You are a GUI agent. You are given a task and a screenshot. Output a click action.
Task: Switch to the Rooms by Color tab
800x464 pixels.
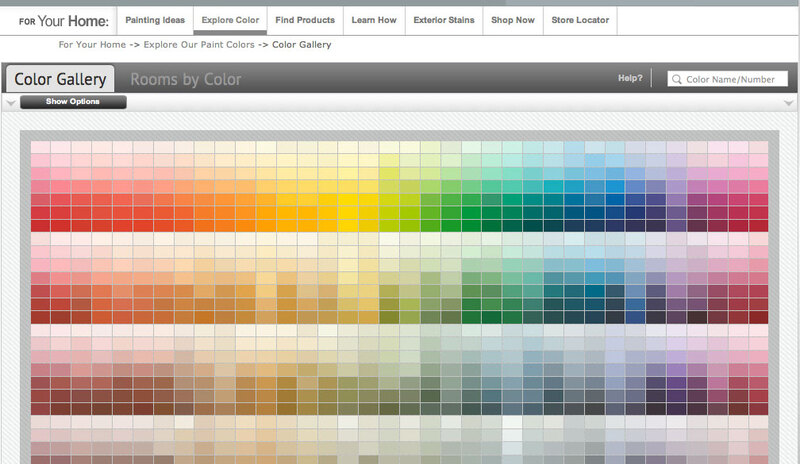(185, 79)
